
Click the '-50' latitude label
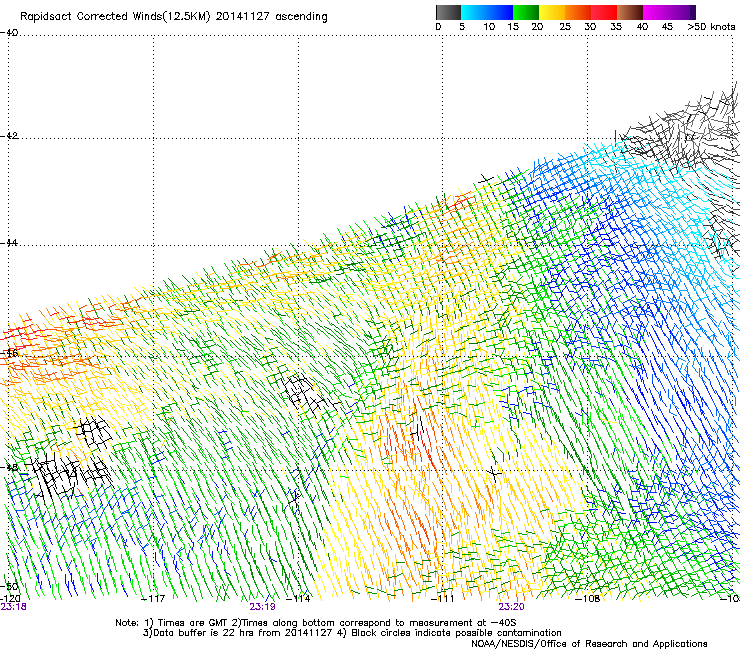pyautogui.click(x=9, y=586)
